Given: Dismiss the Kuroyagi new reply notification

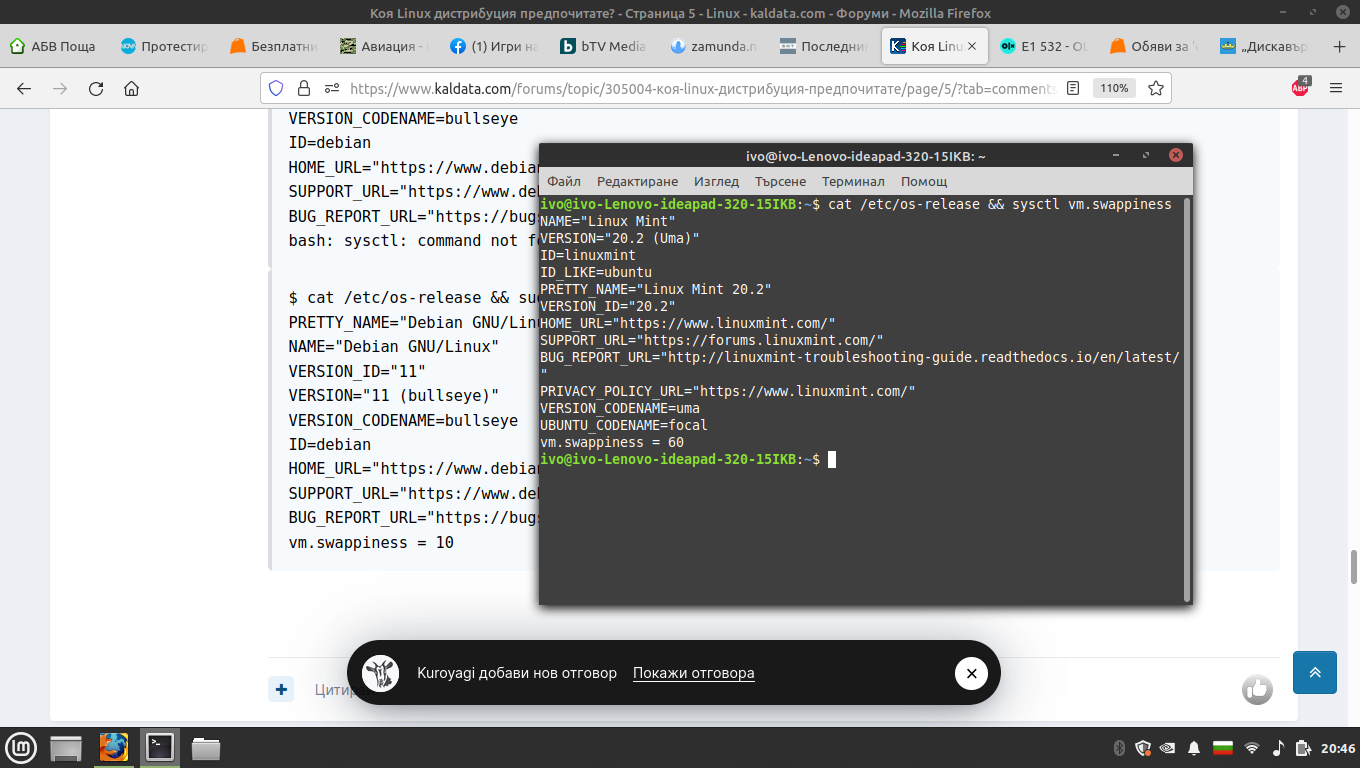Looking at the screenshot, I should pos(971,673).
